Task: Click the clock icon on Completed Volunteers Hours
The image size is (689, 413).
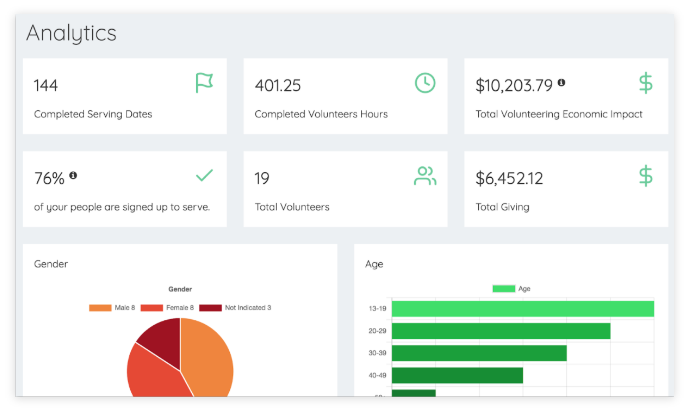Action: coord(425,83)
